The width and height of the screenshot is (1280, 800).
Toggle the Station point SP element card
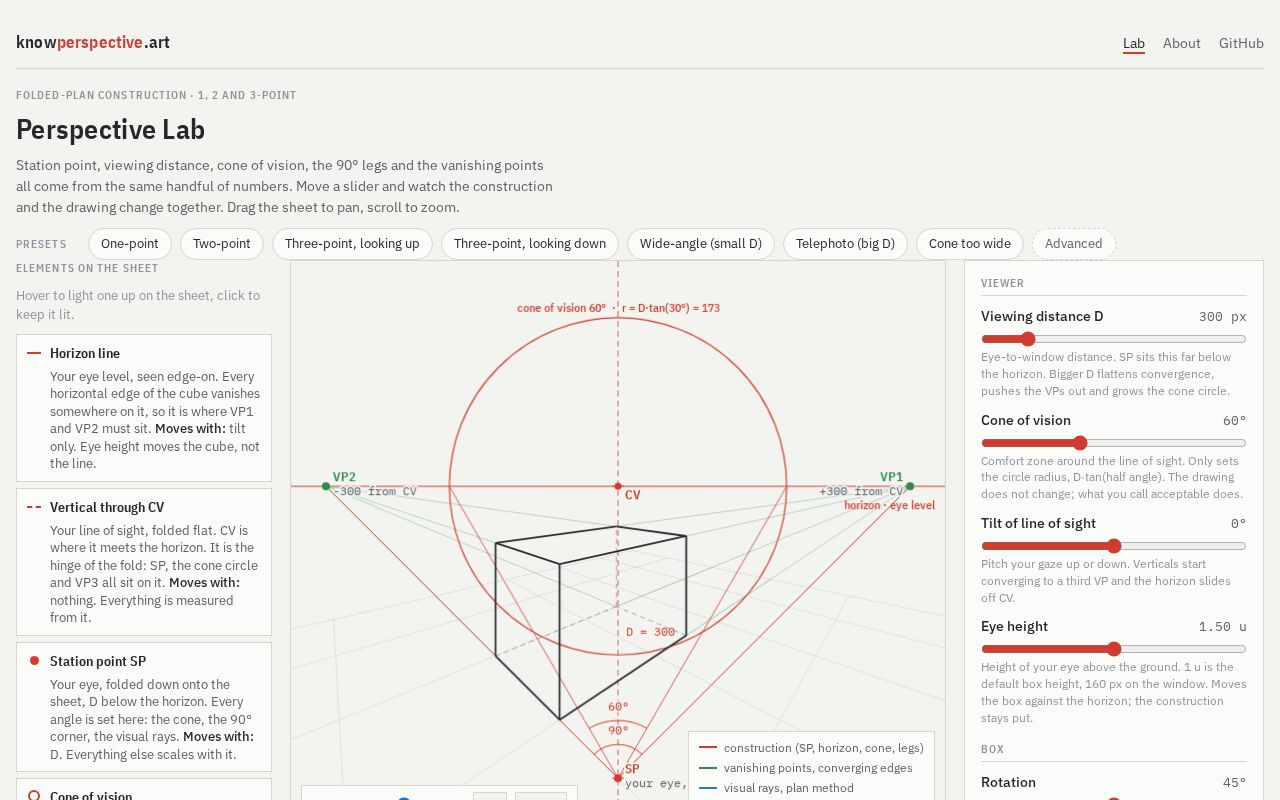coord(144,707)
